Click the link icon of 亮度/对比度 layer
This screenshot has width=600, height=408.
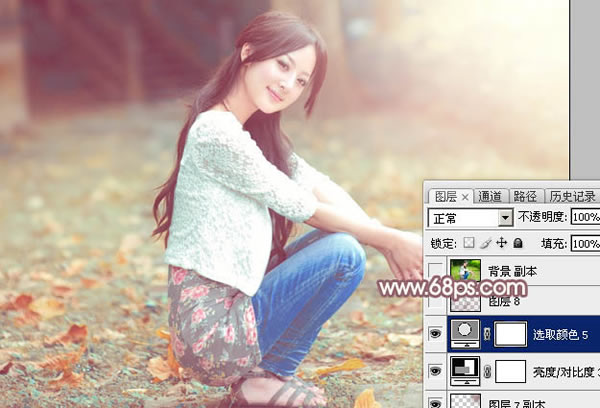(487, 371)
